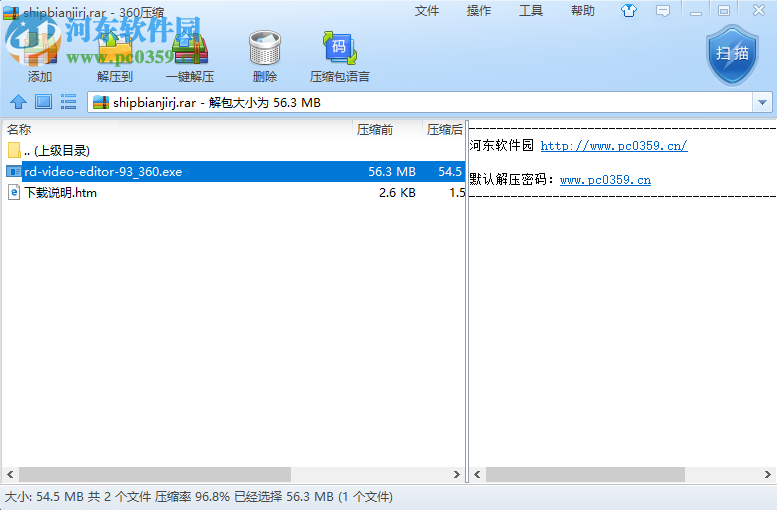This screenshot has width=777, height=510.
Task: Select the 下载说明.htm file name
Action: point(60,192)
